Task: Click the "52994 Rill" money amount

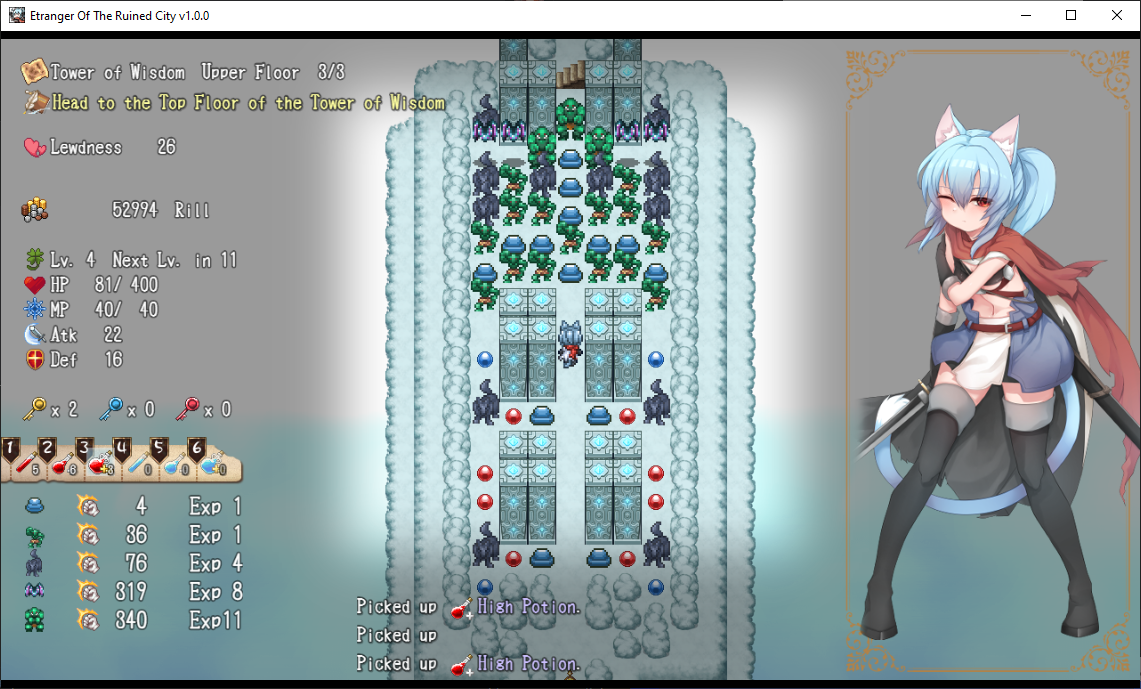Action: [161, 210]
